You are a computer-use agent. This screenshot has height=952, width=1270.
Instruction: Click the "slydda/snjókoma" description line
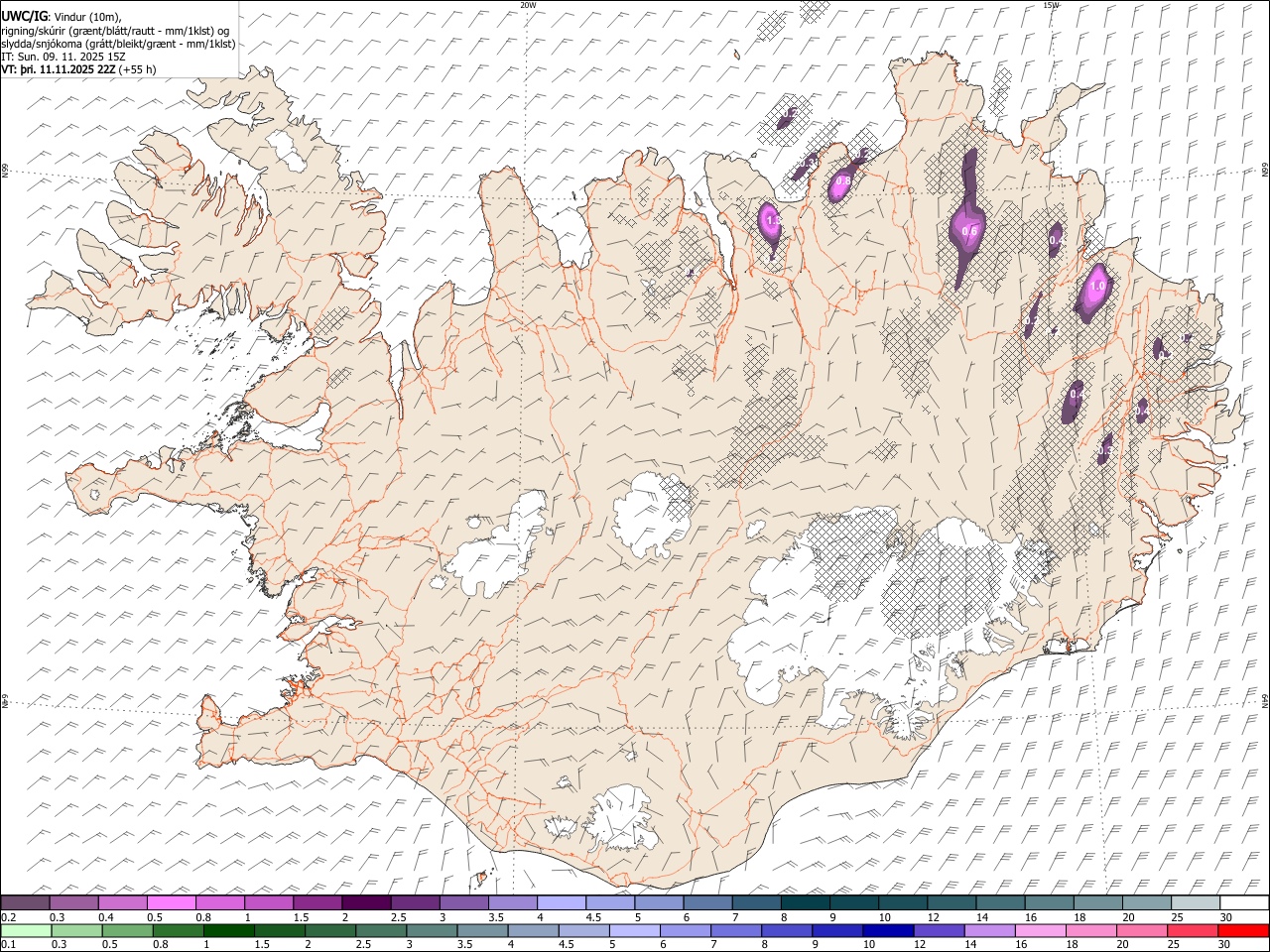coord(118,44)
